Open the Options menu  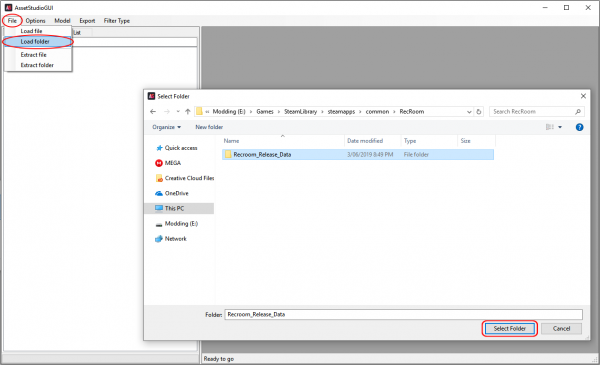36,21
